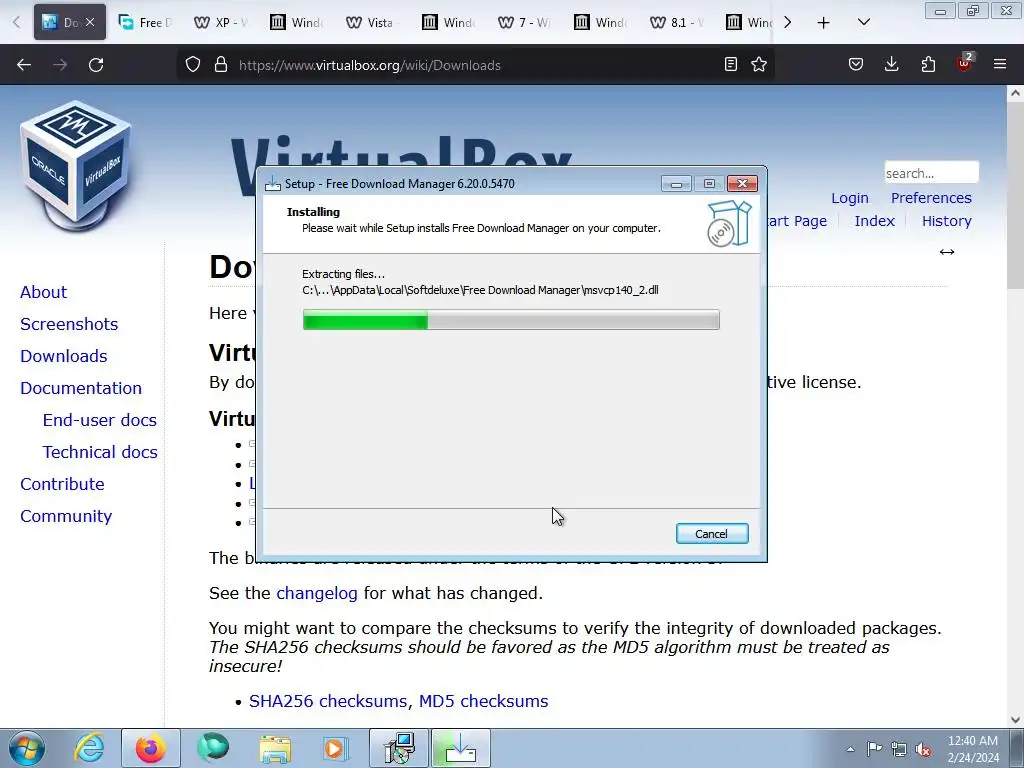Click the VirtualBox cube logo
The height and width of the screenshot is (768, 1024).
pos(76,165)
